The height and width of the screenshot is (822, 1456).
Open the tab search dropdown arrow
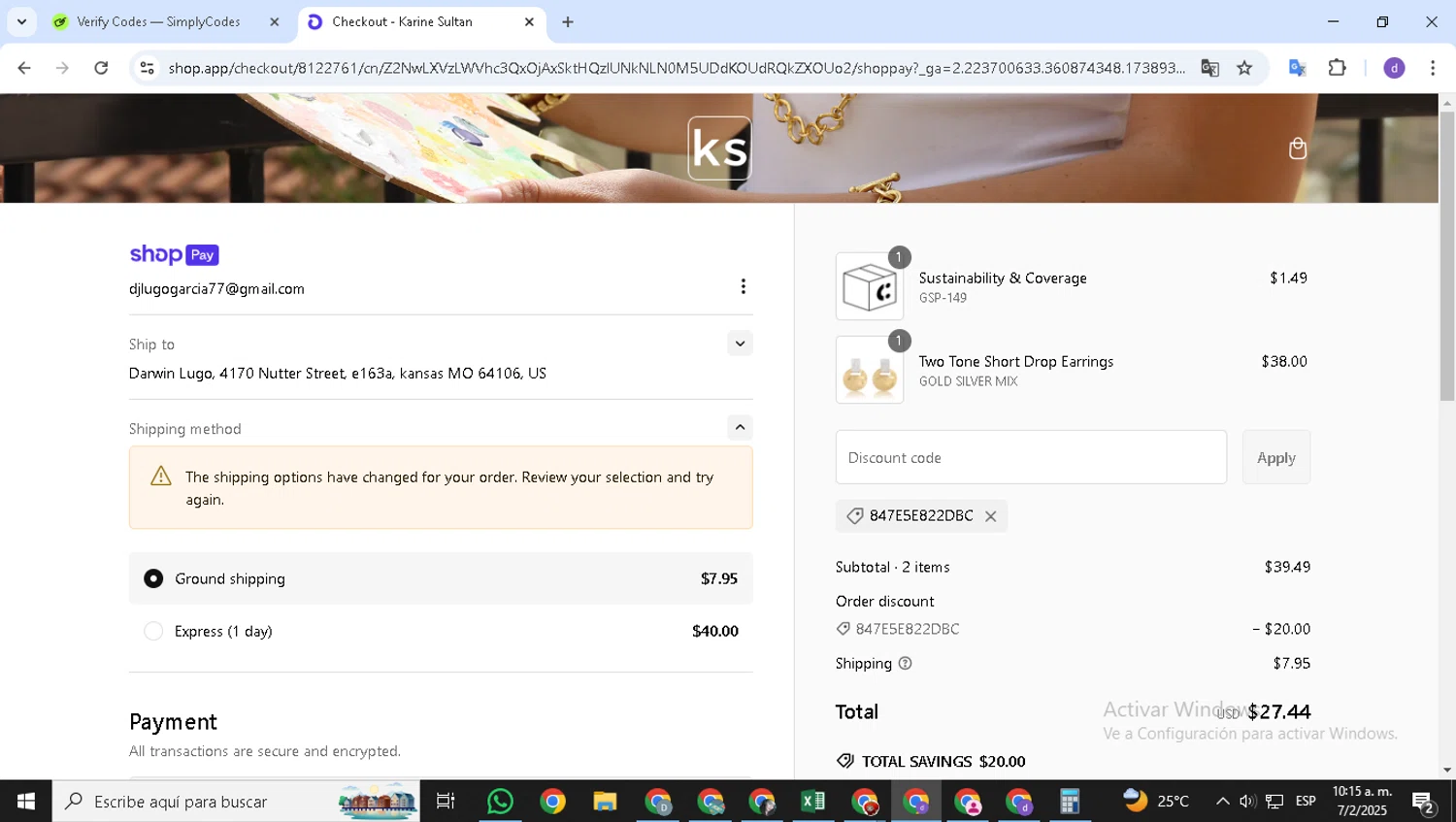tap(21, 21)
